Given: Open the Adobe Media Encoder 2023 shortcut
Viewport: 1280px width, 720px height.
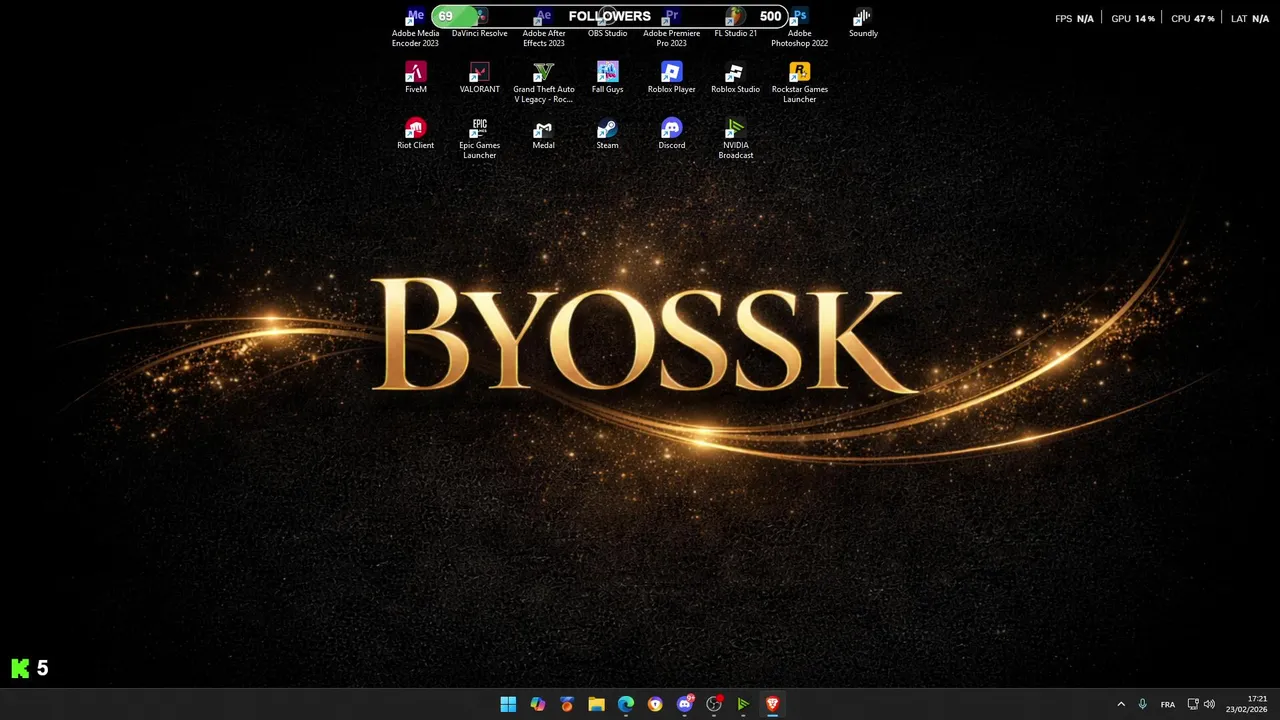Looking at the screenshot, I should [415, 28].
